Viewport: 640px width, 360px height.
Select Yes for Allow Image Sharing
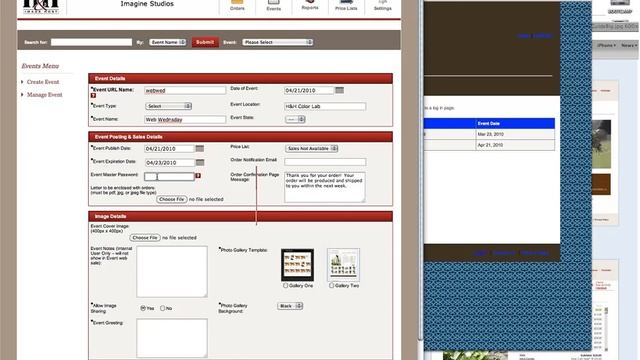143,308
